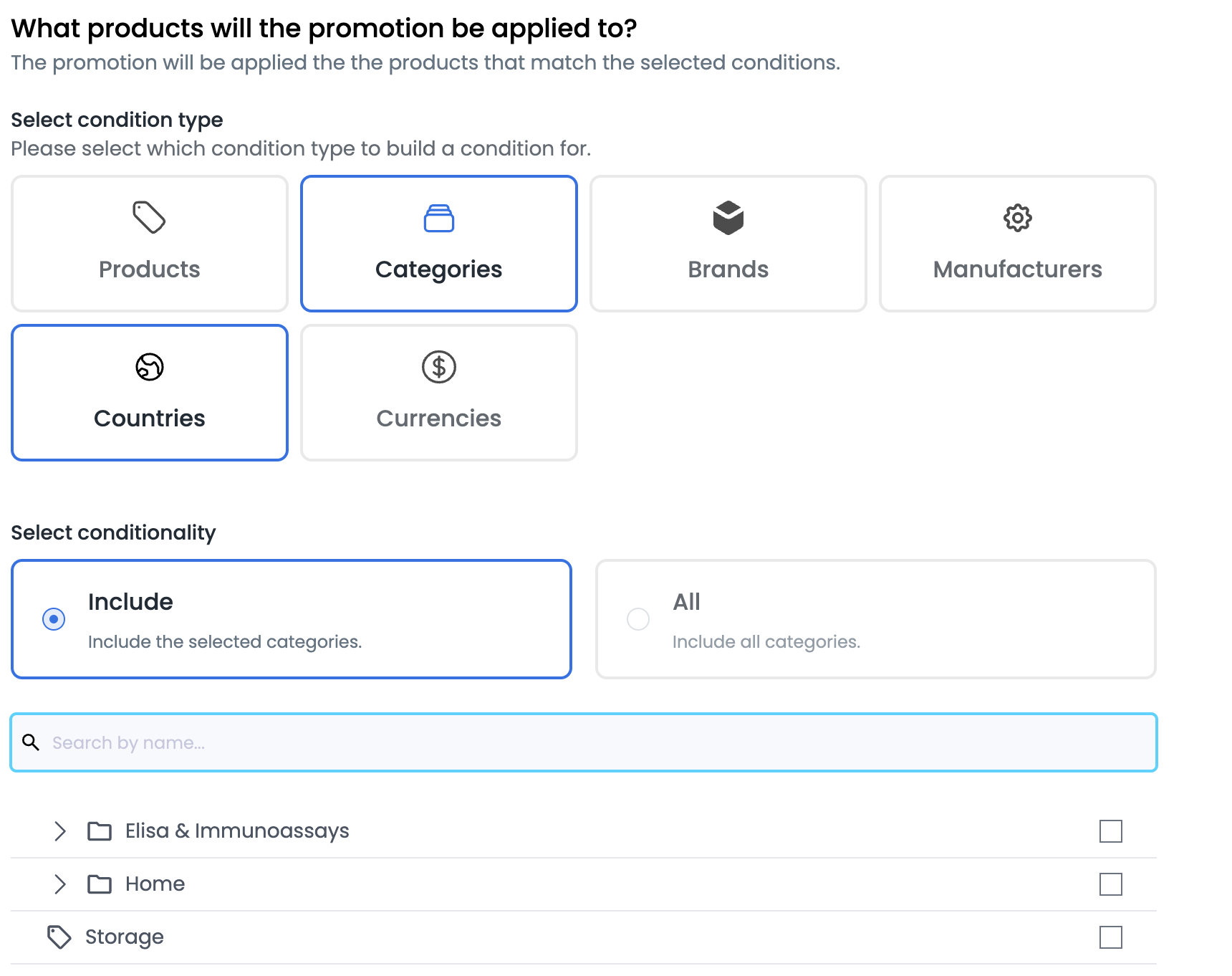Image resolution: width=1232 pixels, height=976 pixels.
Task: Click the tag icon beside Storage
Action: (x=59, y=937)
